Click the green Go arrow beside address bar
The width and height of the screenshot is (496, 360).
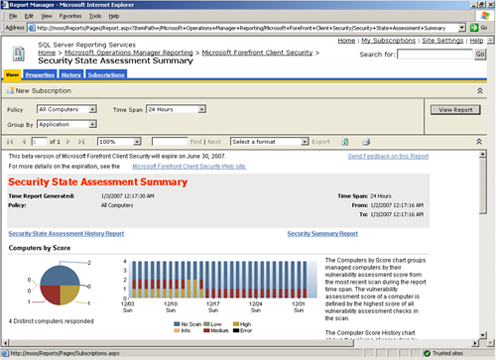[x=474, y=28]
